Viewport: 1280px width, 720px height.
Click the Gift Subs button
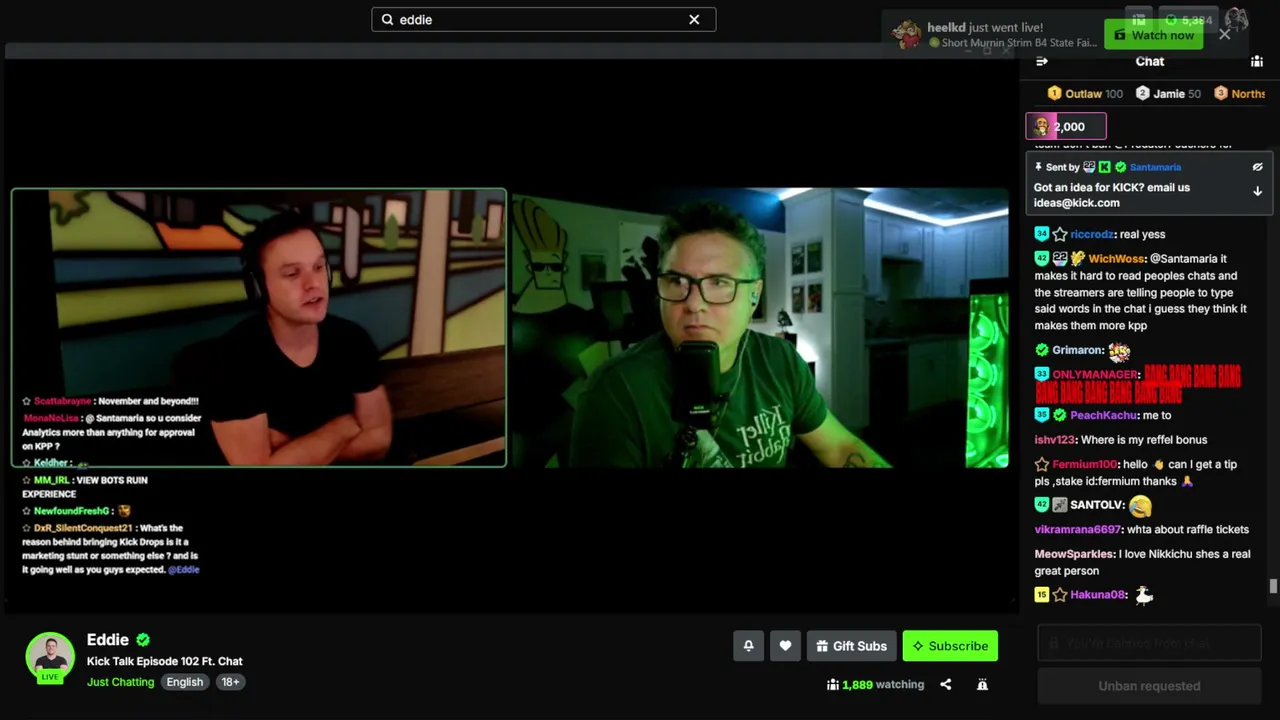coord(851,646)
